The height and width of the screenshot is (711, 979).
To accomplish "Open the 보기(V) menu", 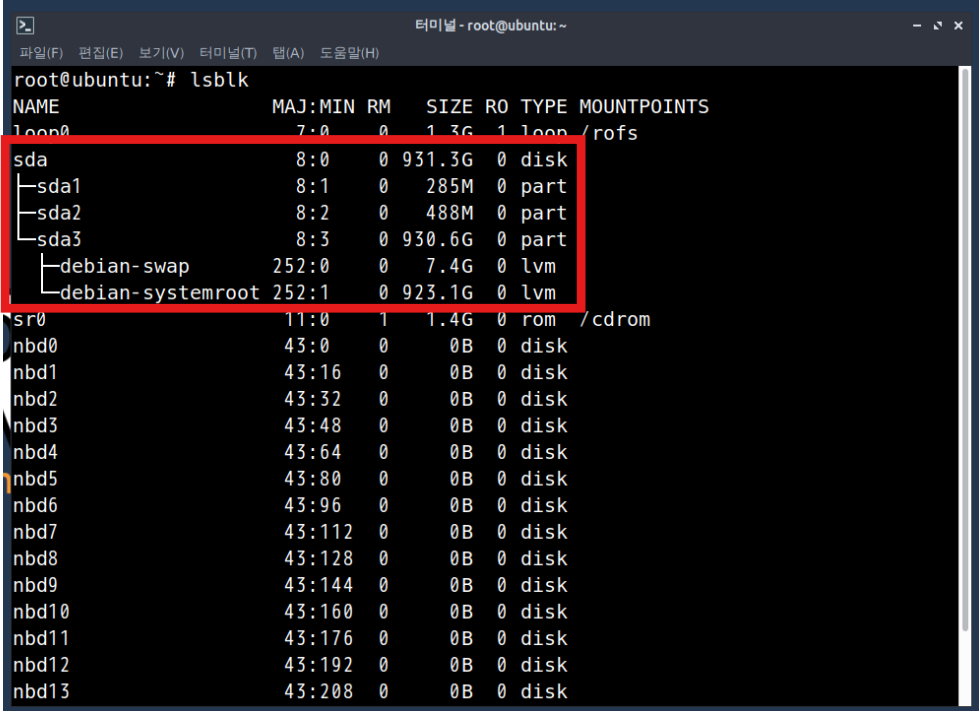I will pyautogui.click(x=161, y=53).
